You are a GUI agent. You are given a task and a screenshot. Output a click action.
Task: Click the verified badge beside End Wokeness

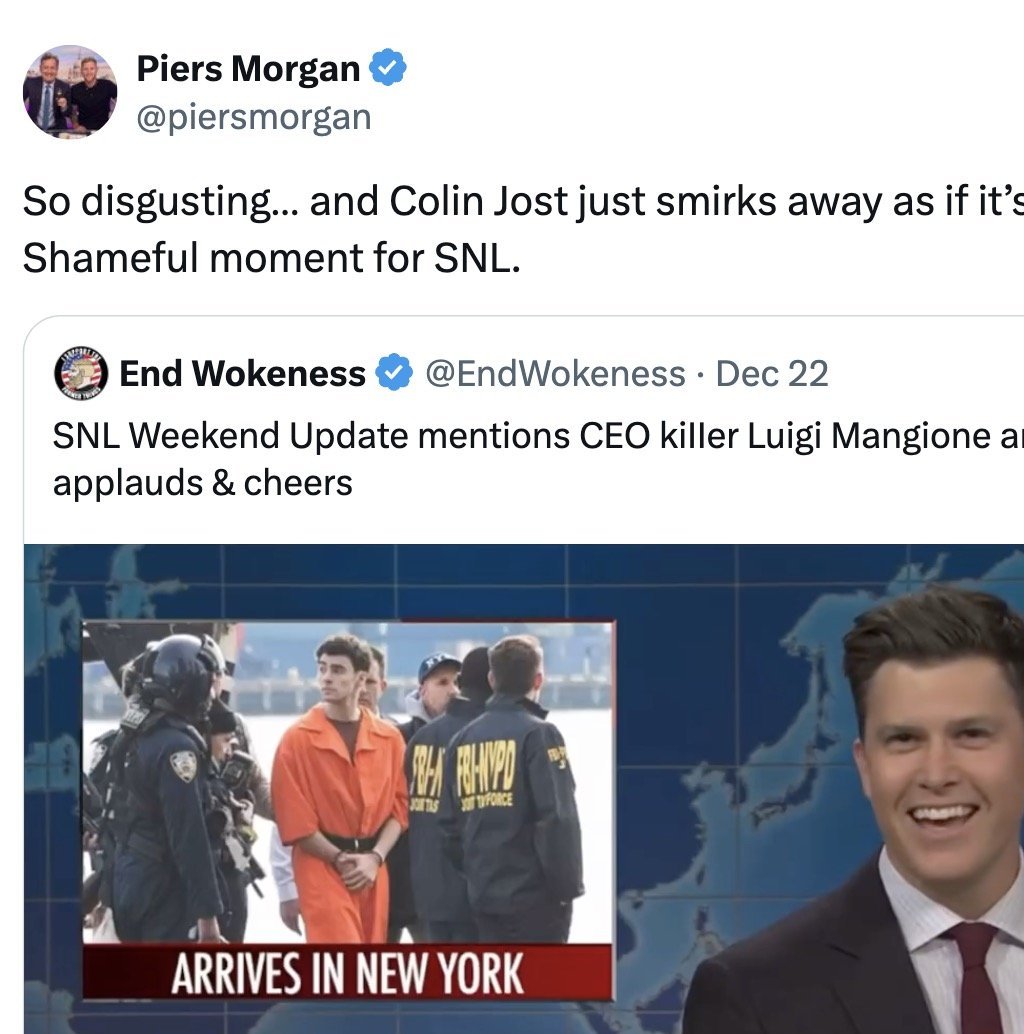coord(394,373)
